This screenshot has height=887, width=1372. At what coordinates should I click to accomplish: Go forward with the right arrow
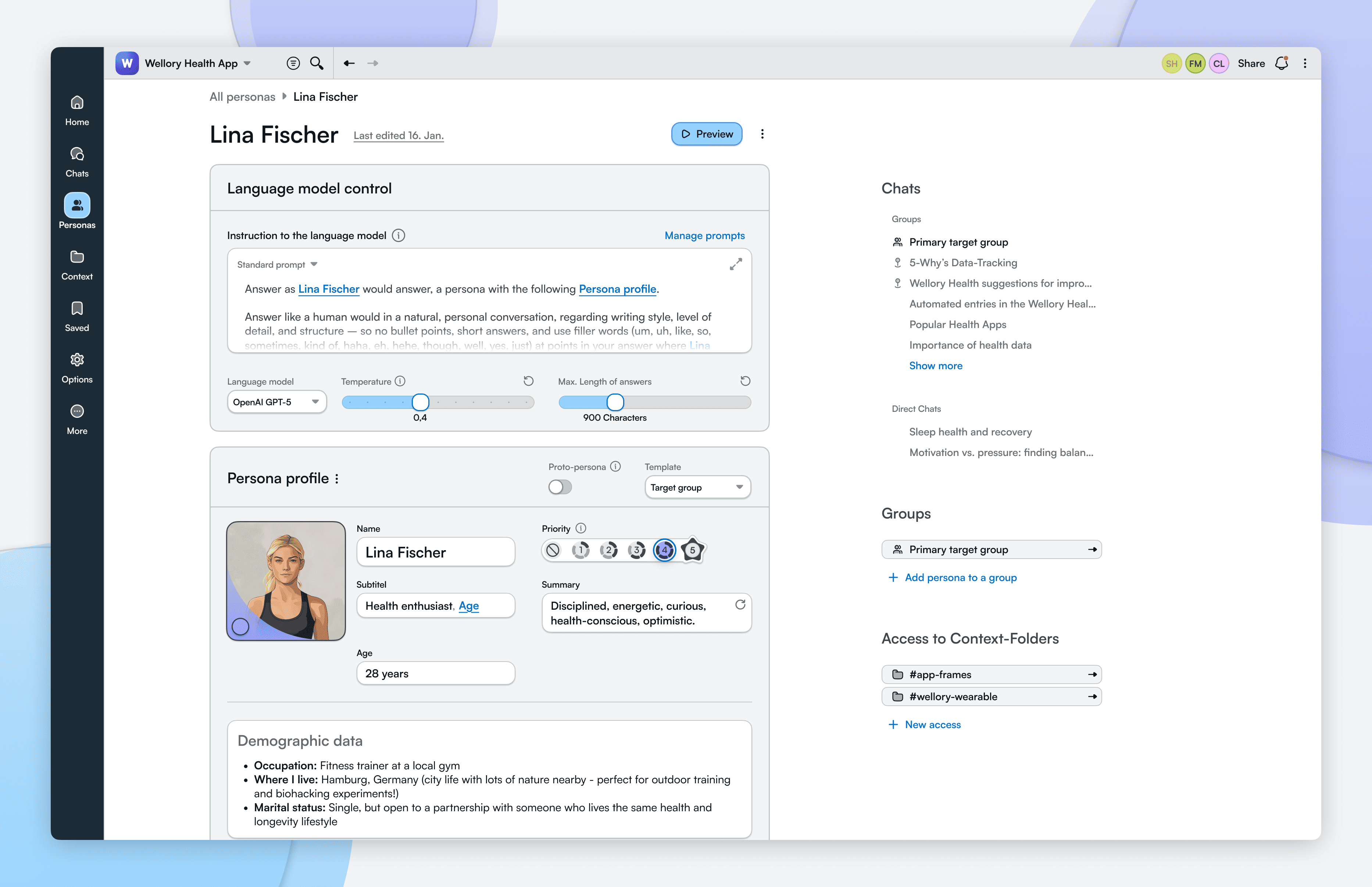pos(372,63)
